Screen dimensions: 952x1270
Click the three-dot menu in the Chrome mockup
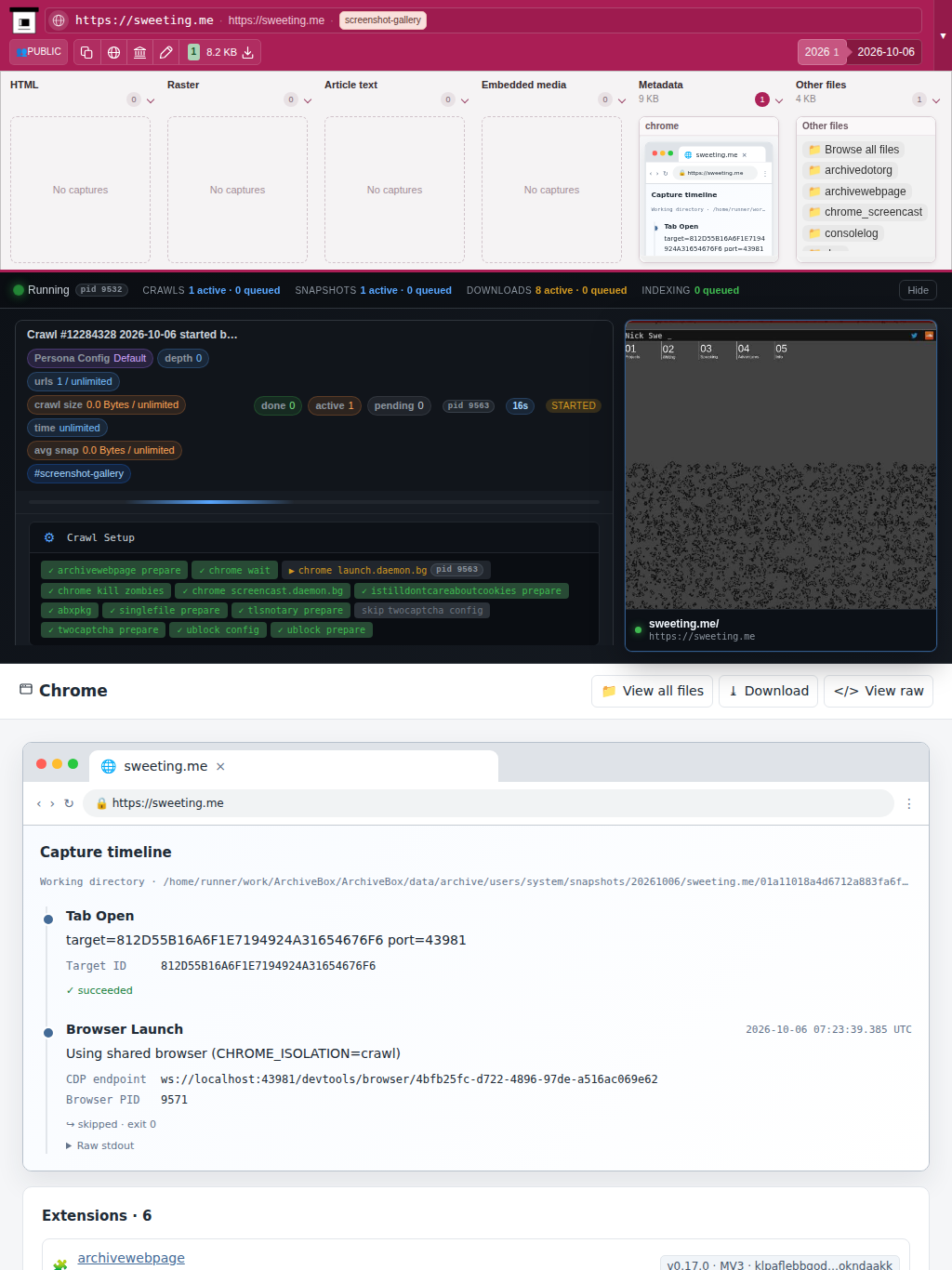point(909,803)
